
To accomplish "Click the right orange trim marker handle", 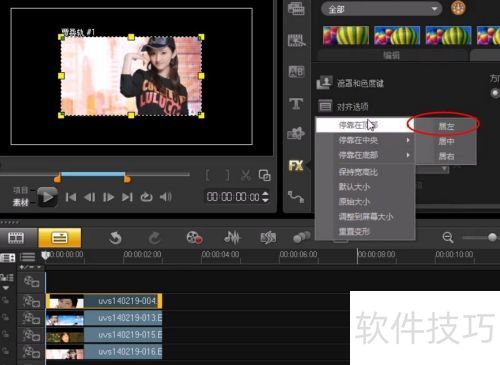I will coord(127,178).
